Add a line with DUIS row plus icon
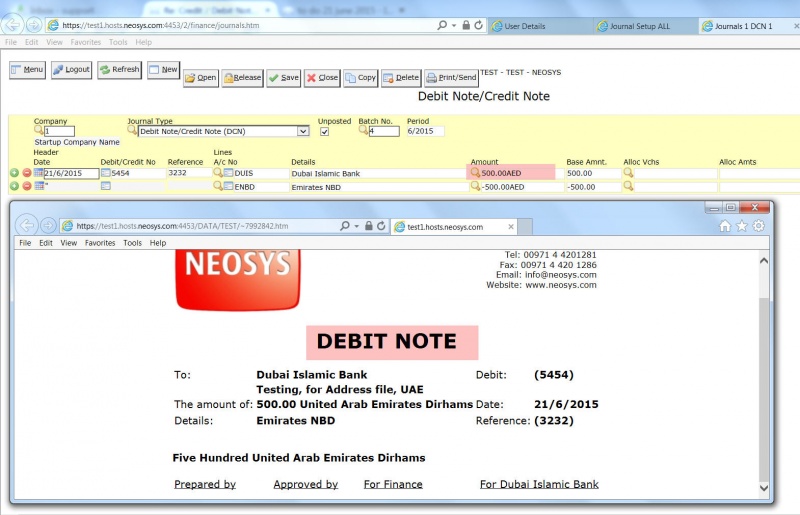The width and height of the screenshot is (800, 515). tap(14, 173)
